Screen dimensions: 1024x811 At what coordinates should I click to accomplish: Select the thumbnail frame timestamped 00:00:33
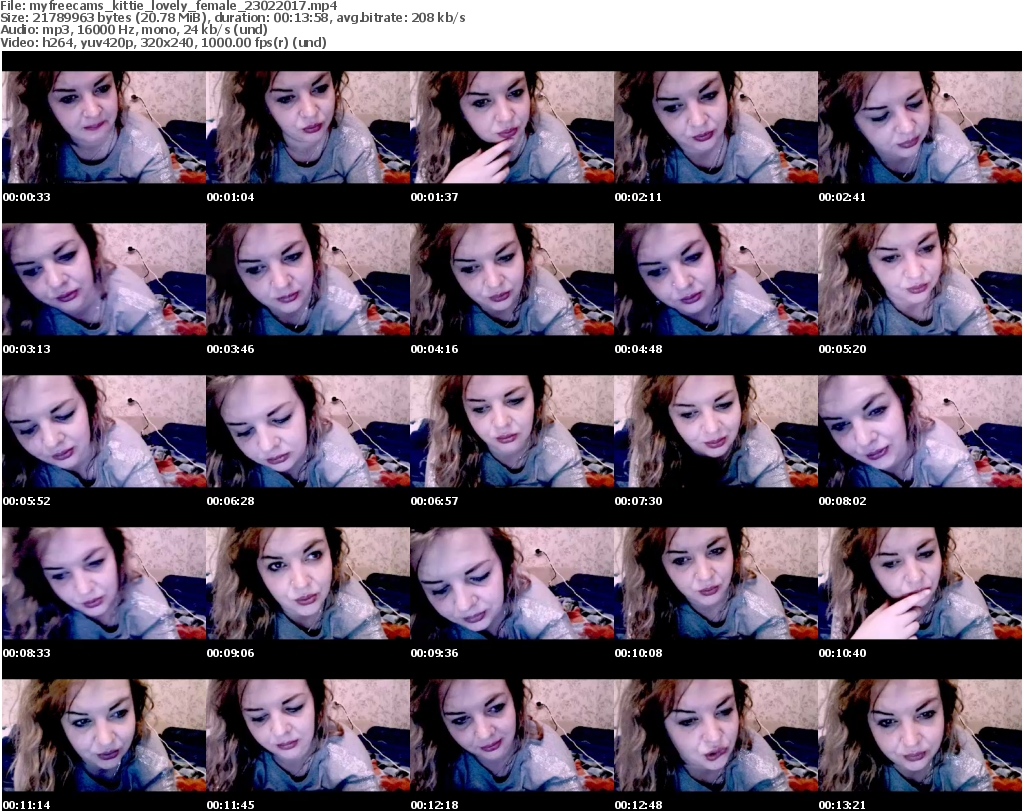coord(104,127)
